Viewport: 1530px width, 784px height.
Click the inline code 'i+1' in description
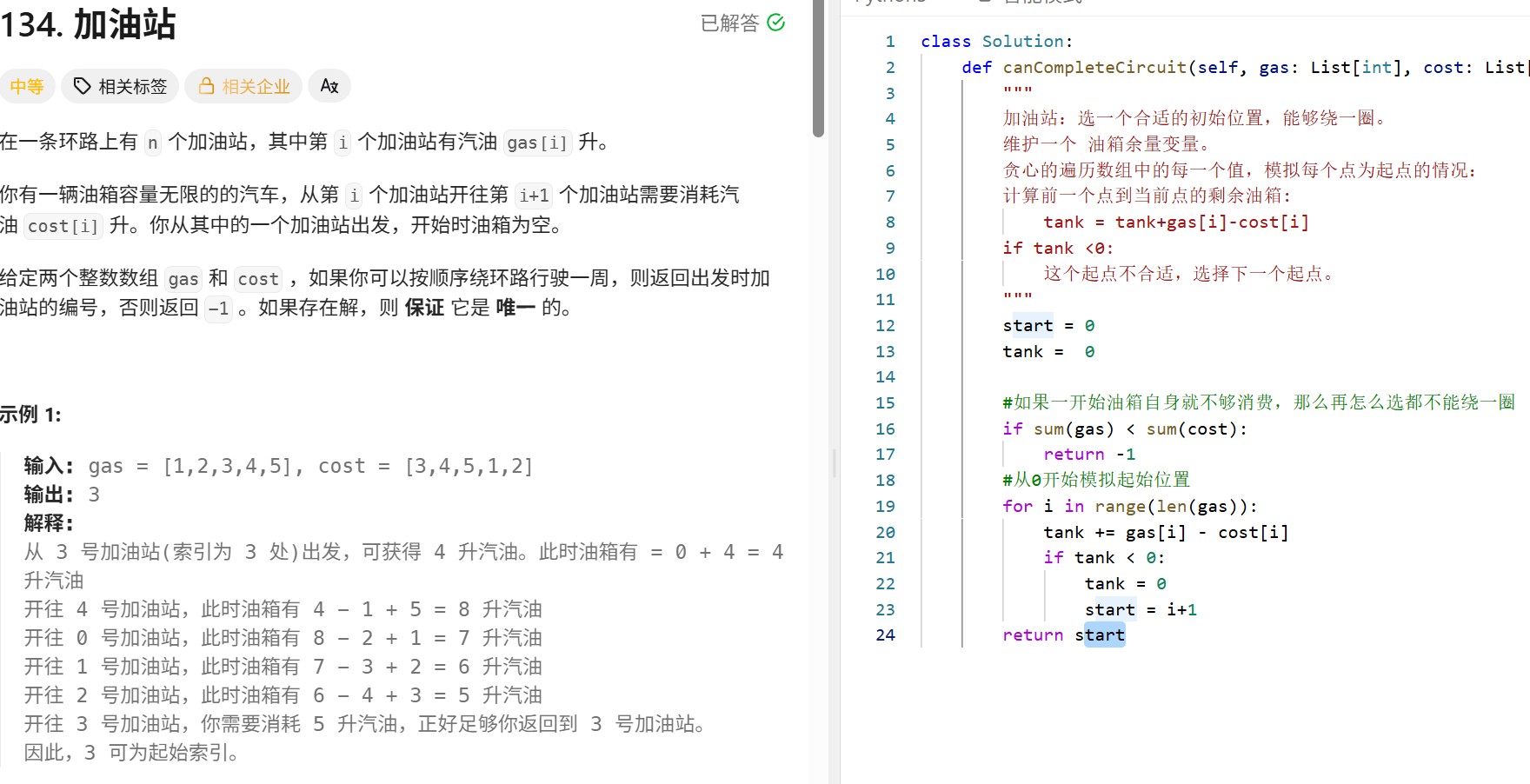click(534, 196)
